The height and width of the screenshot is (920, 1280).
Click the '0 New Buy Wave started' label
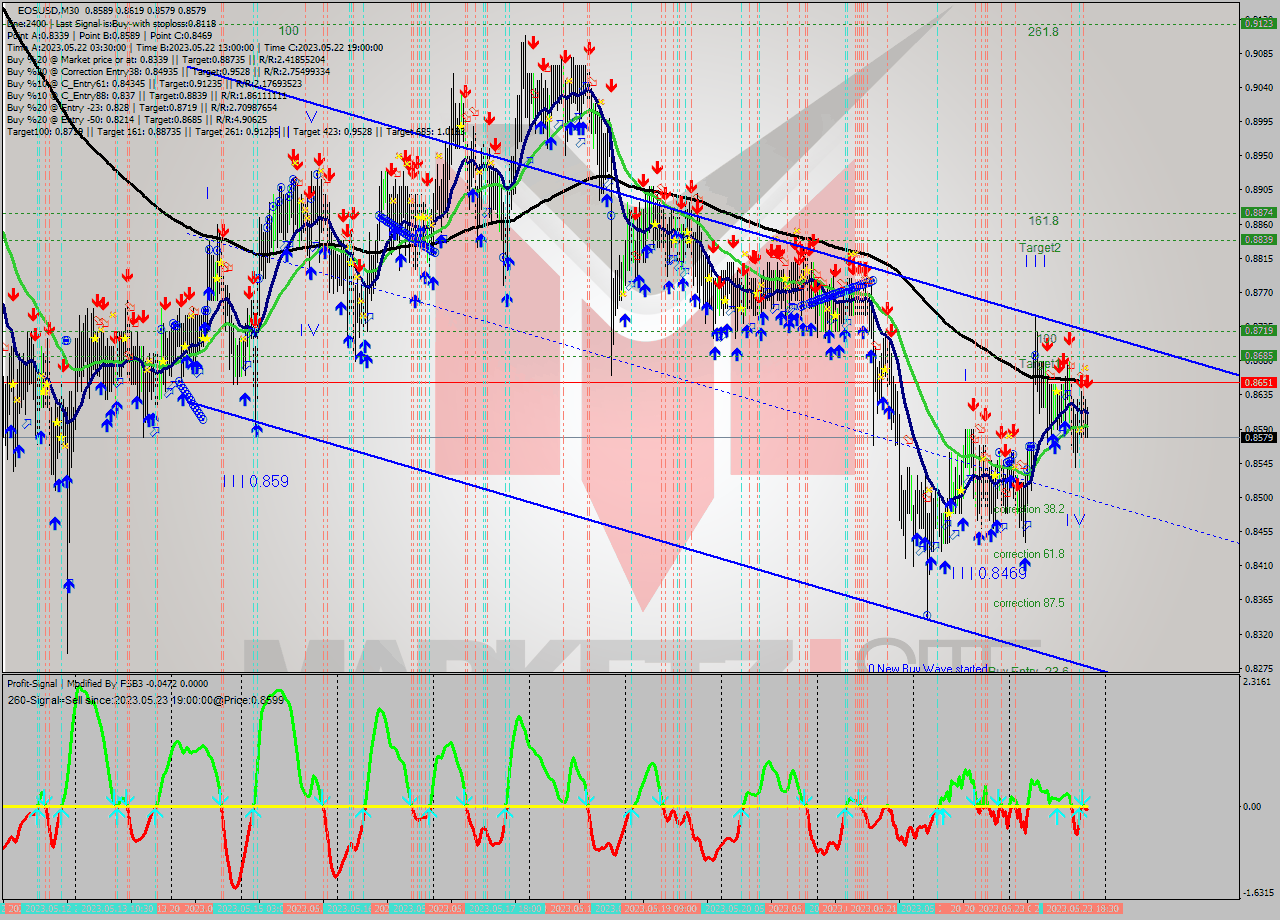coord(928,668)
